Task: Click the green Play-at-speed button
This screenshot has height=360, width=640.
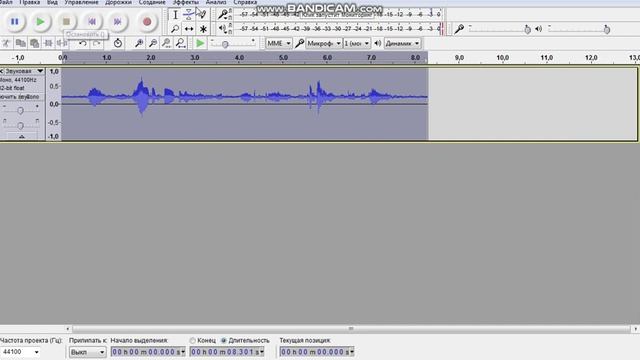Action: pos(200,43)
